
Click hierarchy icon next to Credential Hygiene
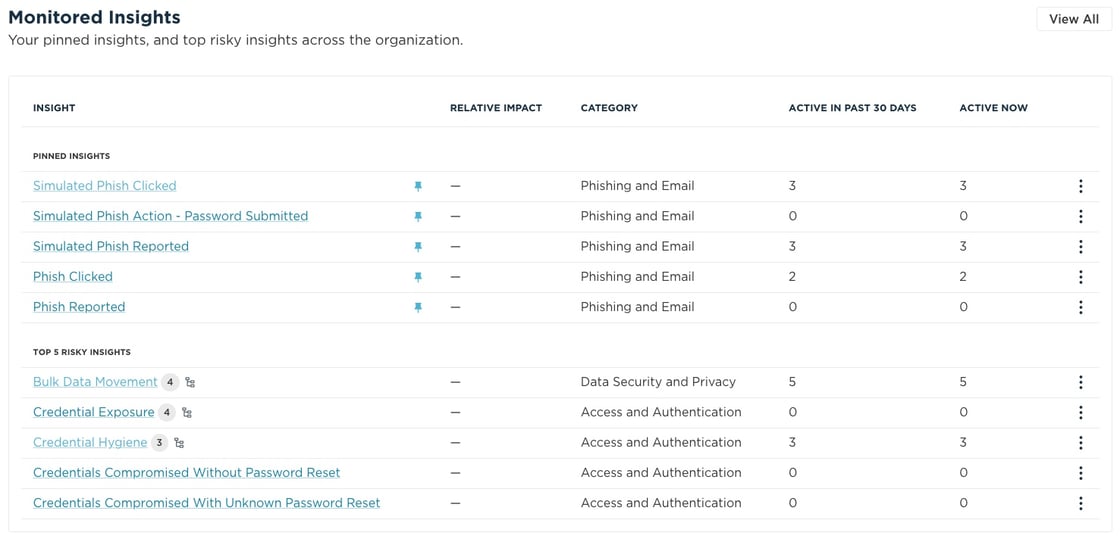(x=179, y=443)
